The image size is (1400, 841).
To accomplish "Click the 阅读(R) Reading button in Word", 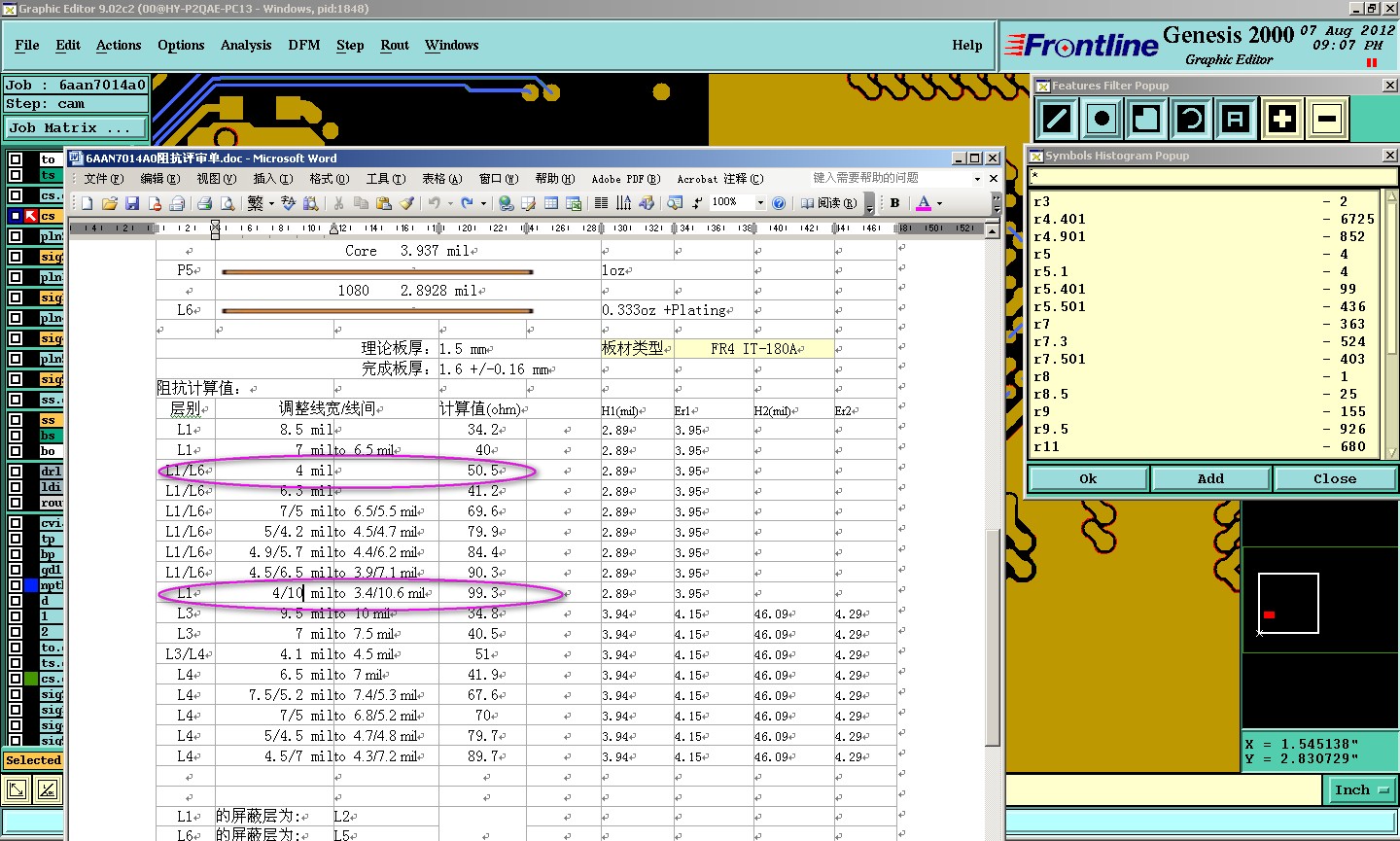I will pyautogui.click(x=829, y=203).
